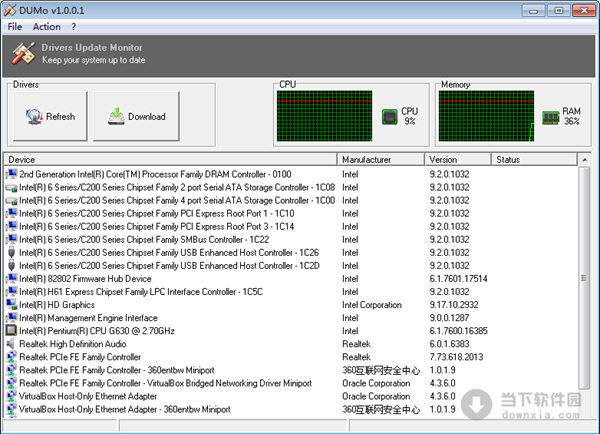Click the RAM module icon

coord(551,117)
